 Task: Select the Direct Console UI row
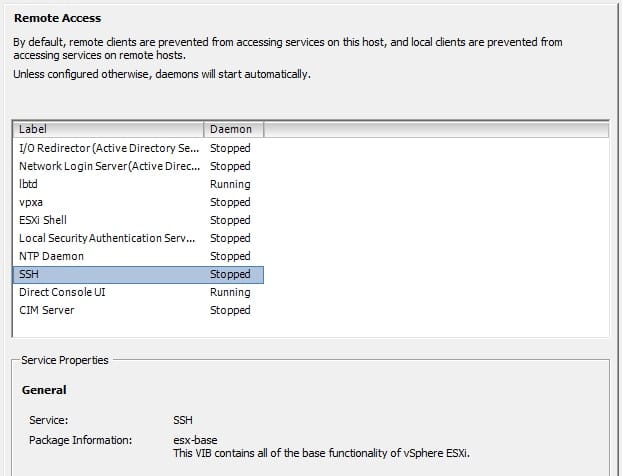coord(138,292)
